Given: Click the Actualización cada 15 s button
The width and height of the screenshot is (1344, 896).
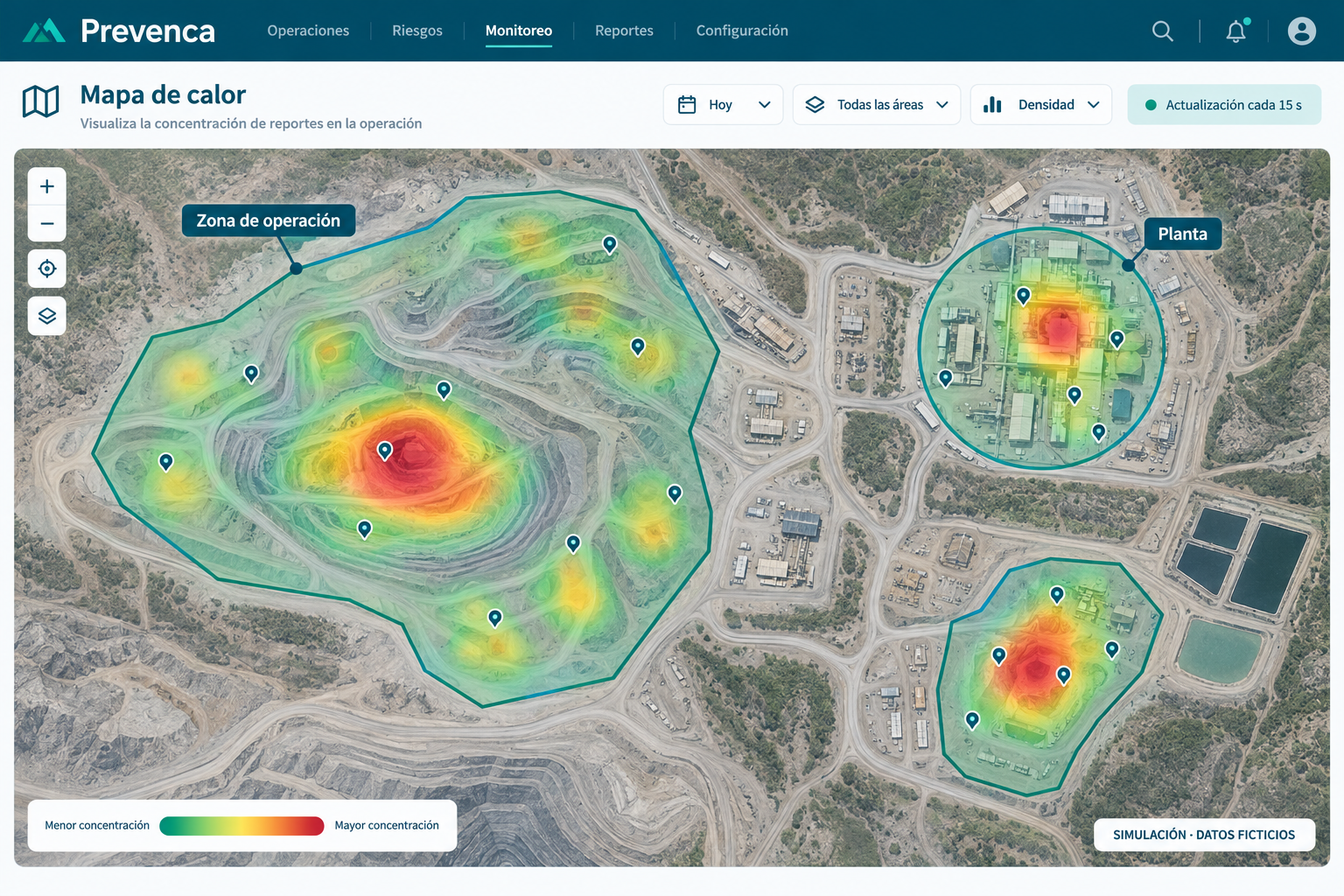Looking at the screenshot, I should 1224,105.
